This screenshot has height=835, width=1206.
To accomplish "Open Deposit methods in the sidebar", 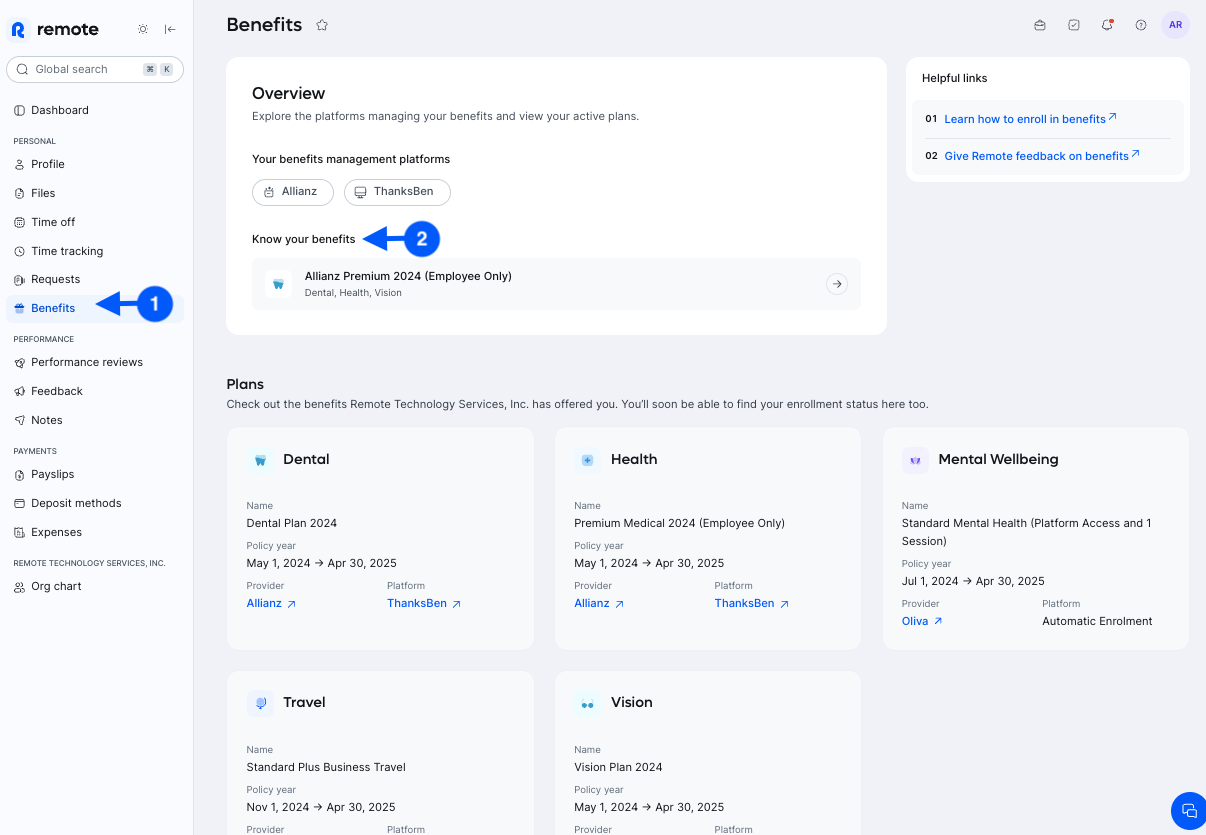I will point(95,503).
